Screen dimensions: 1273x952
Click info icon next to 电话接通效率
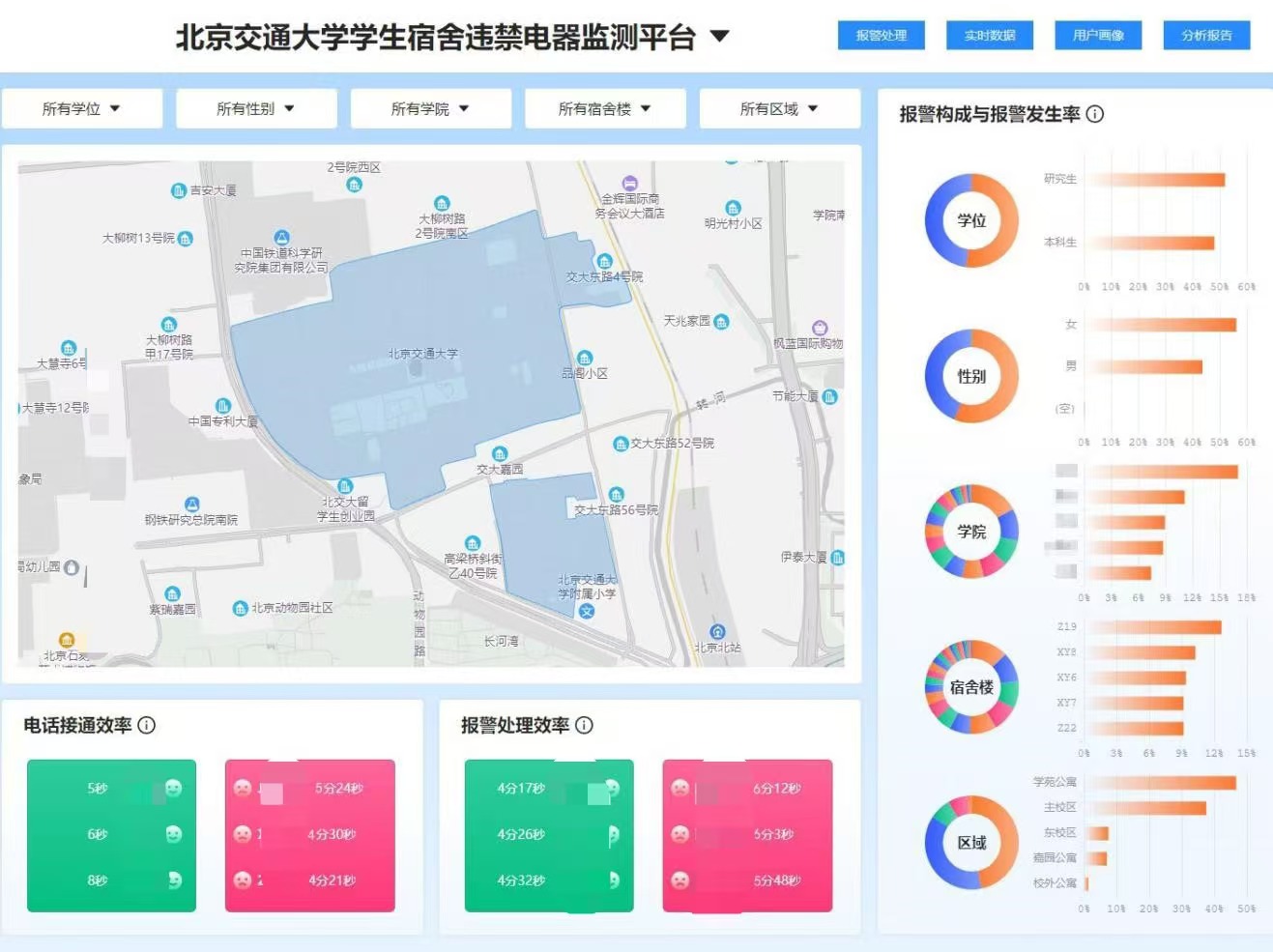point(147,725)
